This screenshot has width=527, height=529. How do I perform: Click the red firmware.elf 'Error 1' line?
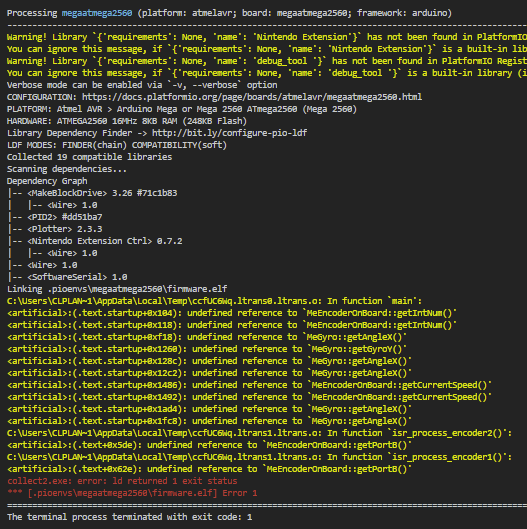click(x=132, y=493)
